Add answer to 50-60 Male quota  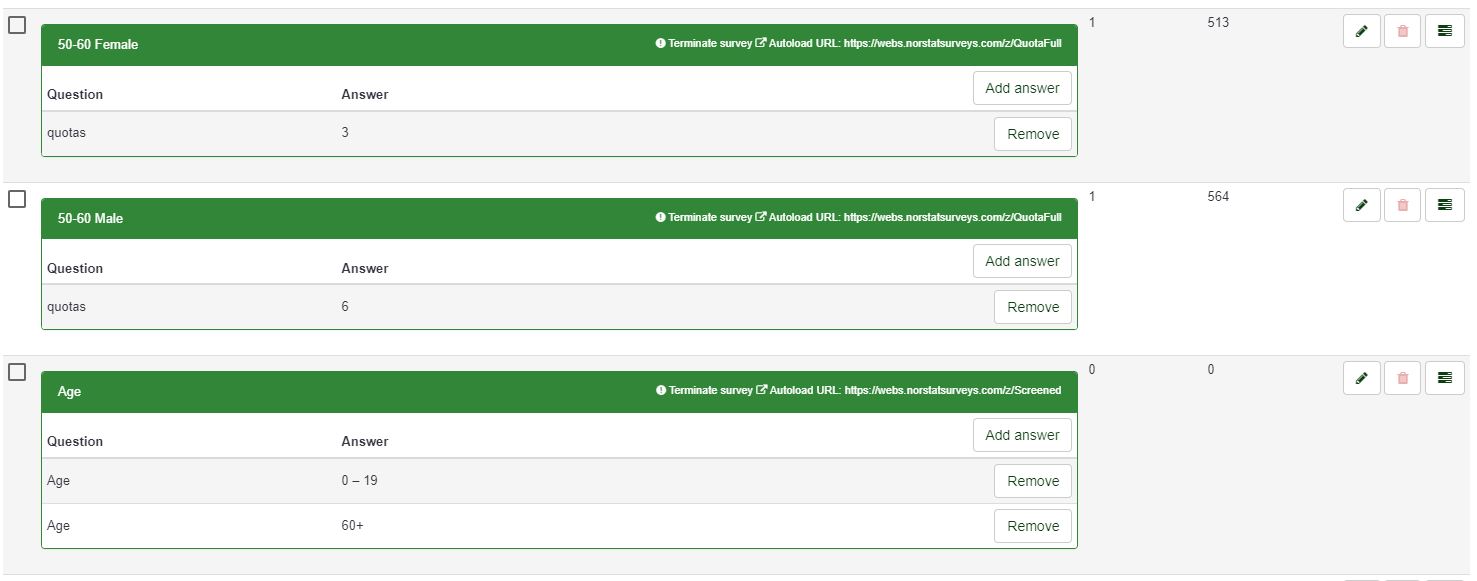(x=1022, y=261)
